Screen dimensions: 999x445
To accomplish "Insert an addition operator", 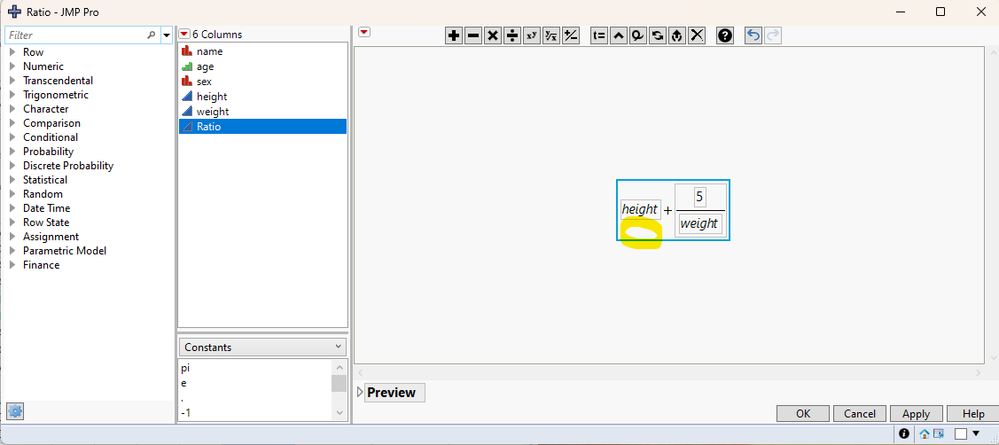I will [x=453, y=36].
